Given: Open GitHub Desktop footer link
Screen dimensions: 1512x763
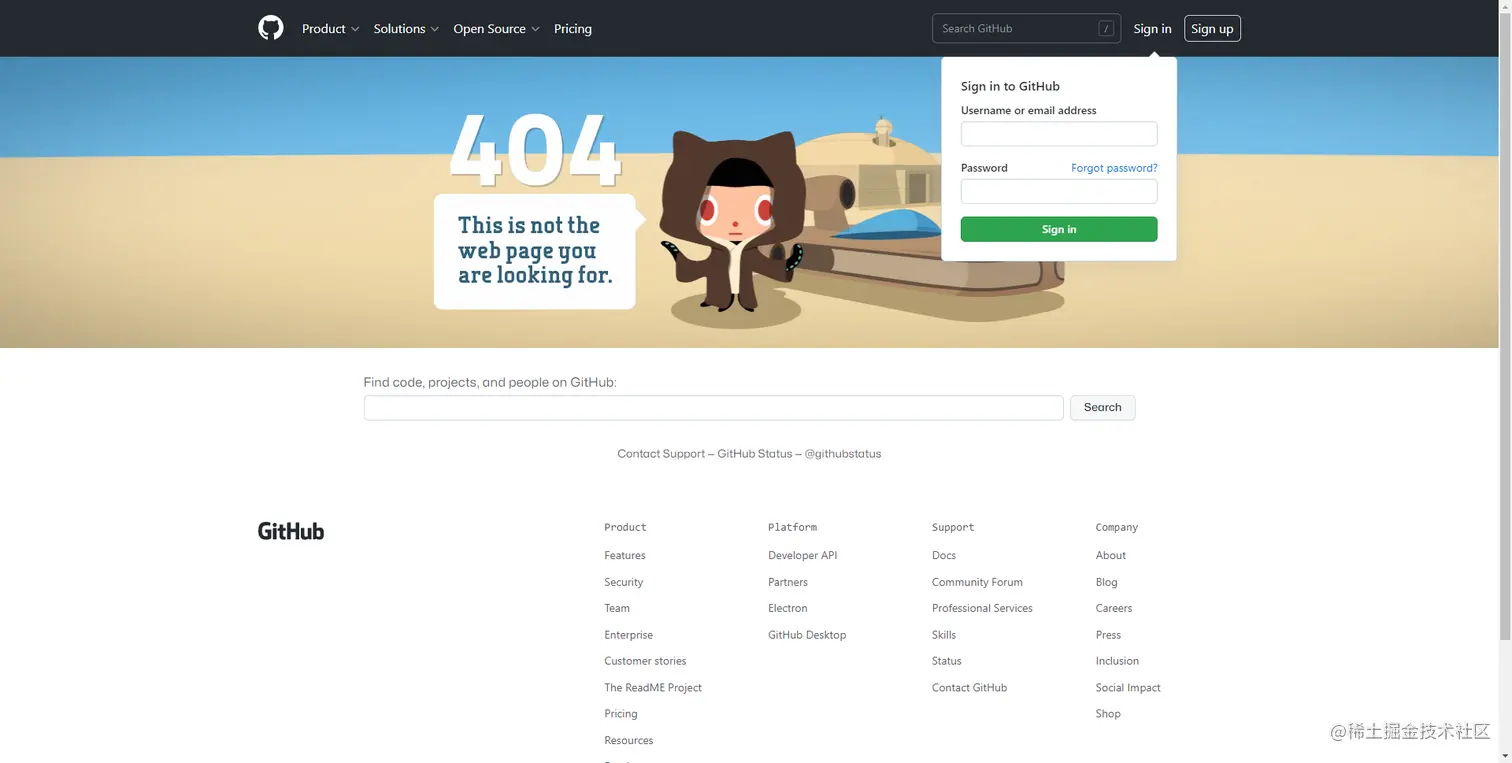Looking at the screenshot, I should [x=807, y=635].
